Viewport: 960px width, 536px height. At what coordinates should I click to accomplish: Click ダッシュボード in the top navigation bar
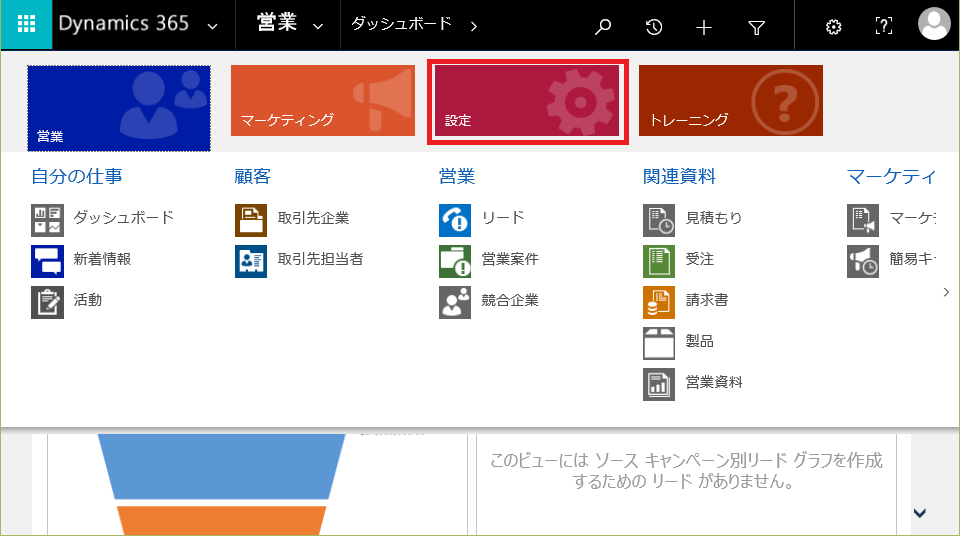click(x=401, y=24)
